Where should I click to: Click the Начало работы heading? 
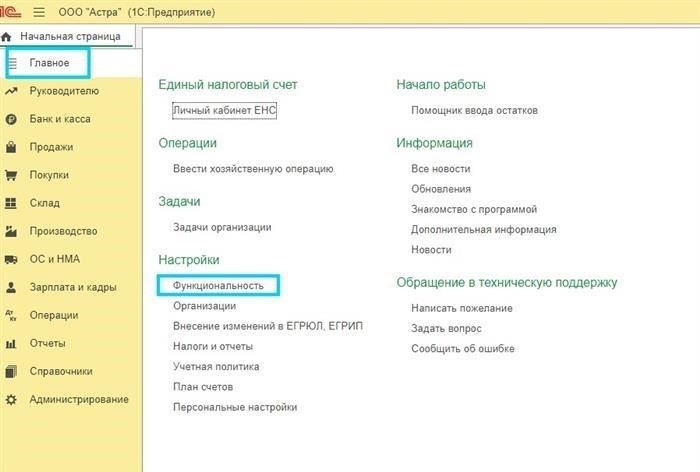pyautogui.click(x=441, y=85)
